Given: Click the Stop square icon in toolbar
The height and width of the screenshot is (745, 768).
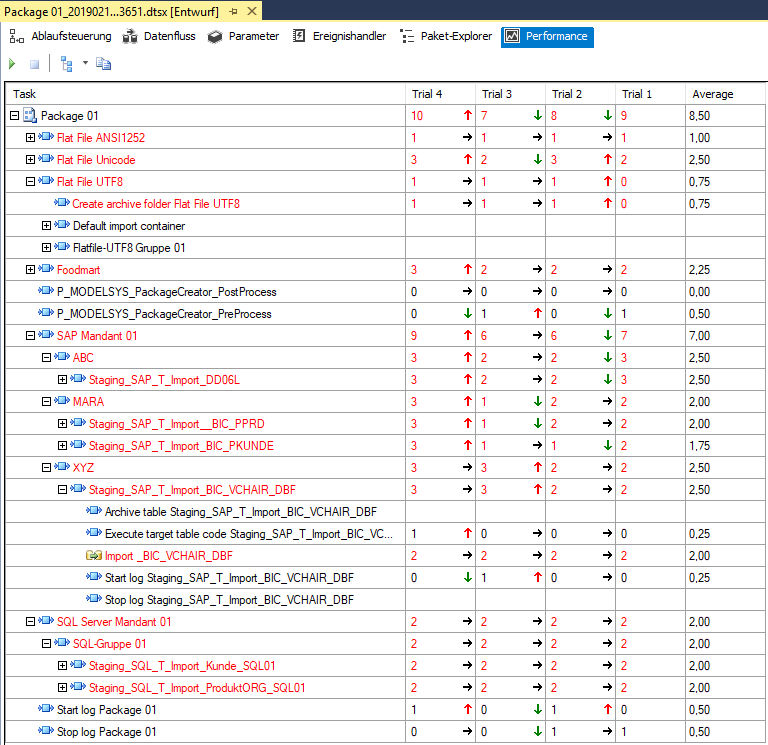Looking at the screenshot, I should coord(34,64).
